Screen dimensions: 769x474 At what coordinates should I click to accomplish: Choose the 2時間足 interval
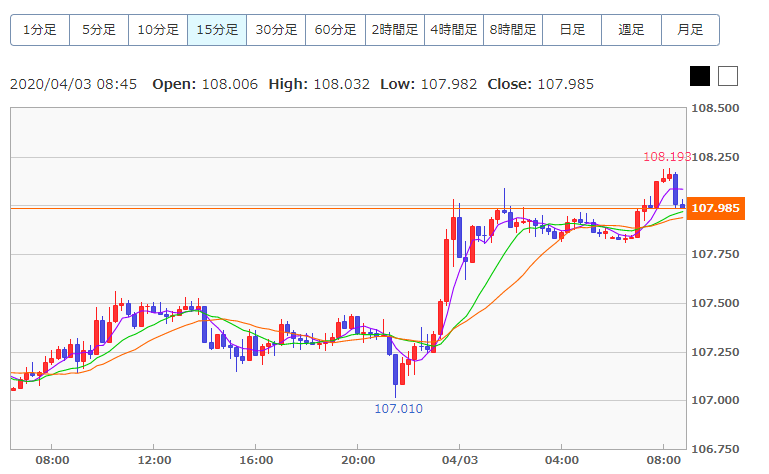(395, 30)
